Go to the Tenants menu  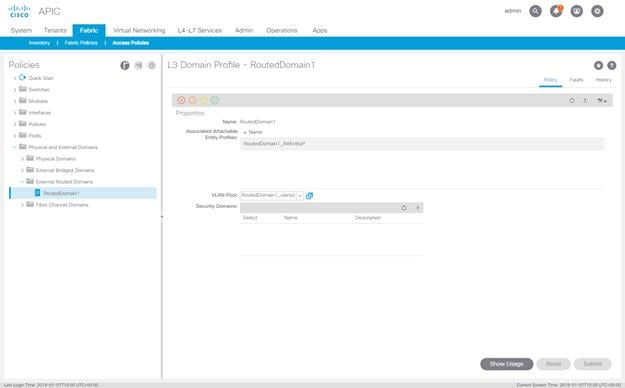point(55,31)
